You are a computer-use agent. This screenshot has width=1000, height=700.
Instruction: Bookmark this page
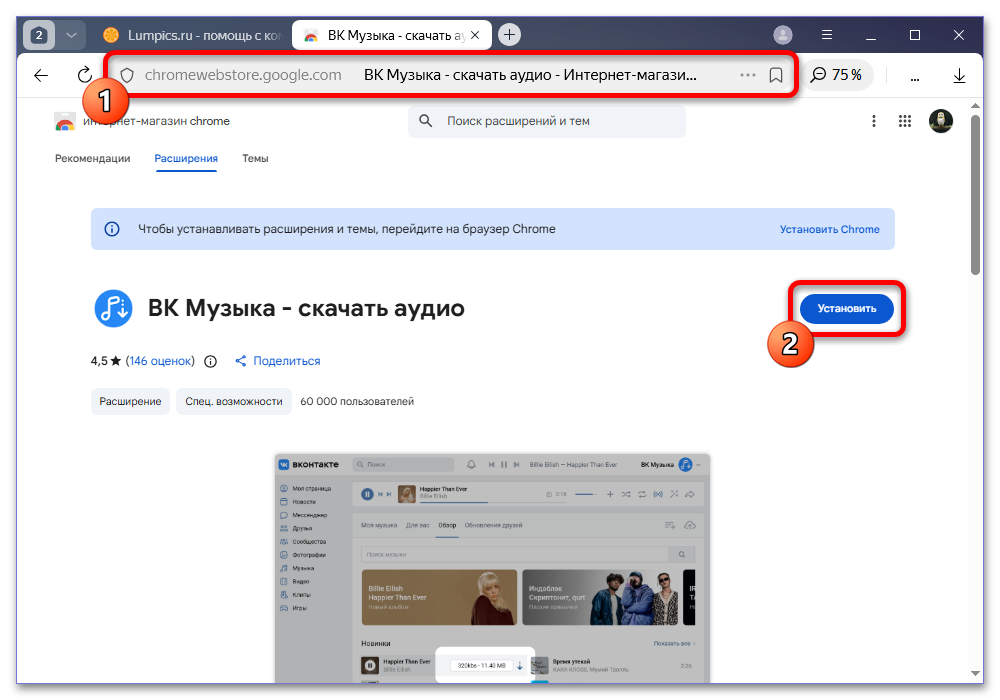click(x=776, y=75)
